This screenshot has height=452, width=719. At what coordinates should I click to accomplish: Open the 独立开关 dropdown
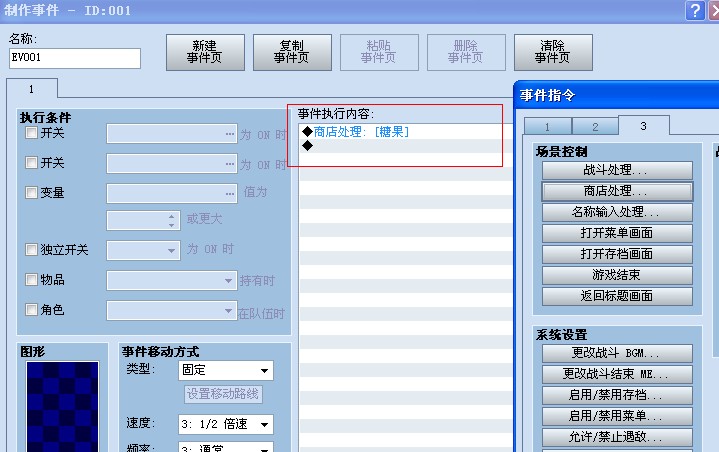143,250
